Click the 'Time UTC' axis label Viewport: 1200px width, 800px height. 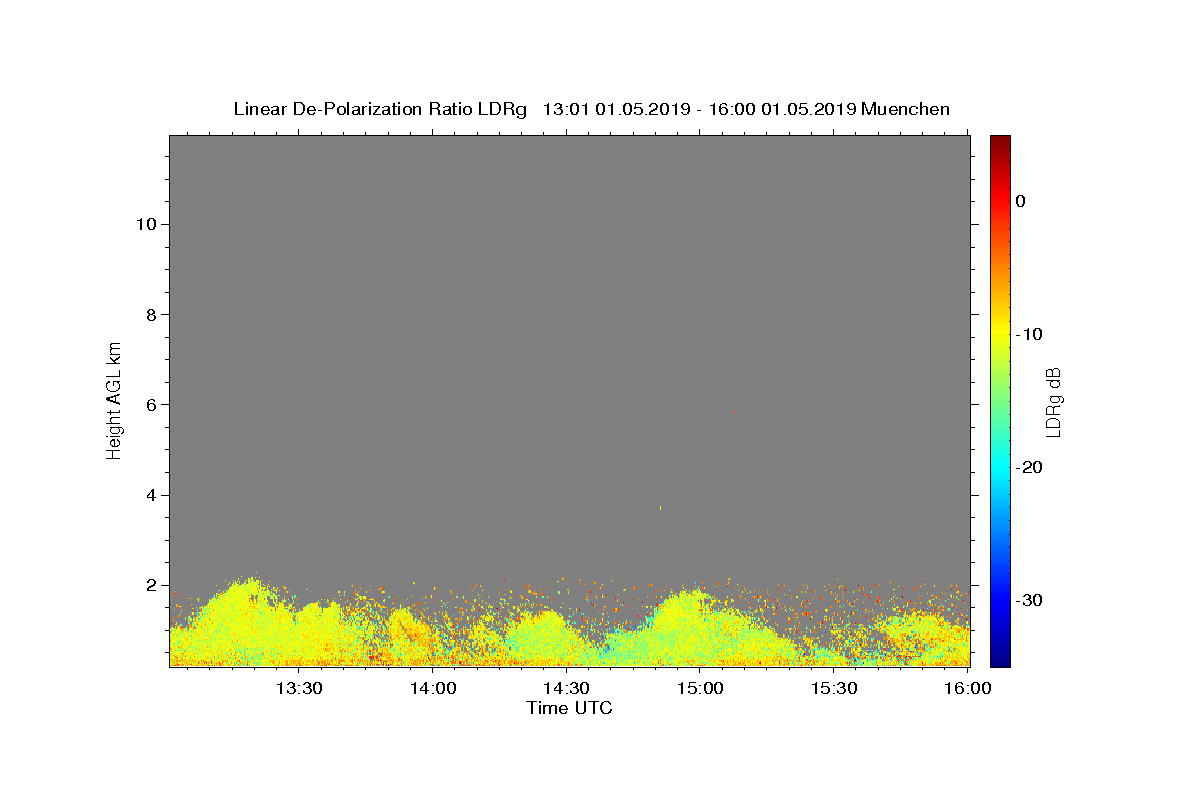pyautogui.click(x=569, y=708)
